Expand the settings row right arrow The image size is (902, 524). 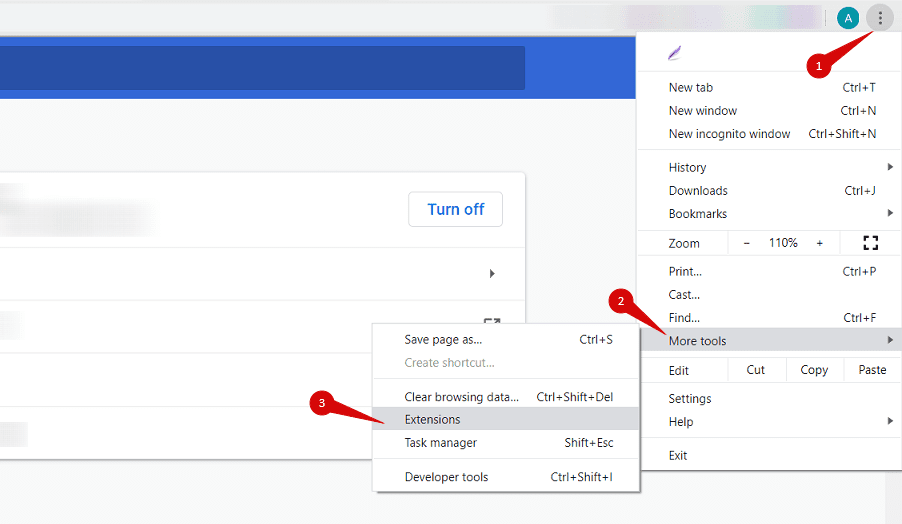[492, 273]
